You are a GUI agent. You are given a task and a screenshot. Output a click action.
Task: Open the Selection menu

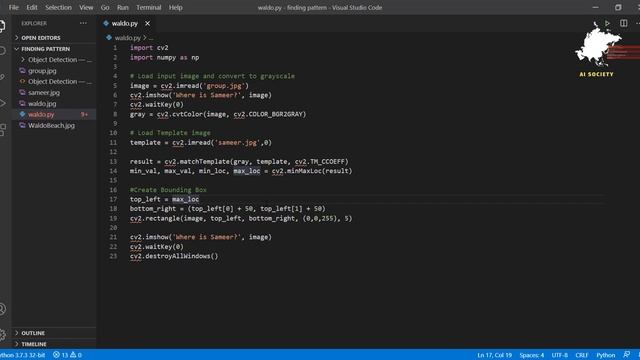[x=58, y=7]
